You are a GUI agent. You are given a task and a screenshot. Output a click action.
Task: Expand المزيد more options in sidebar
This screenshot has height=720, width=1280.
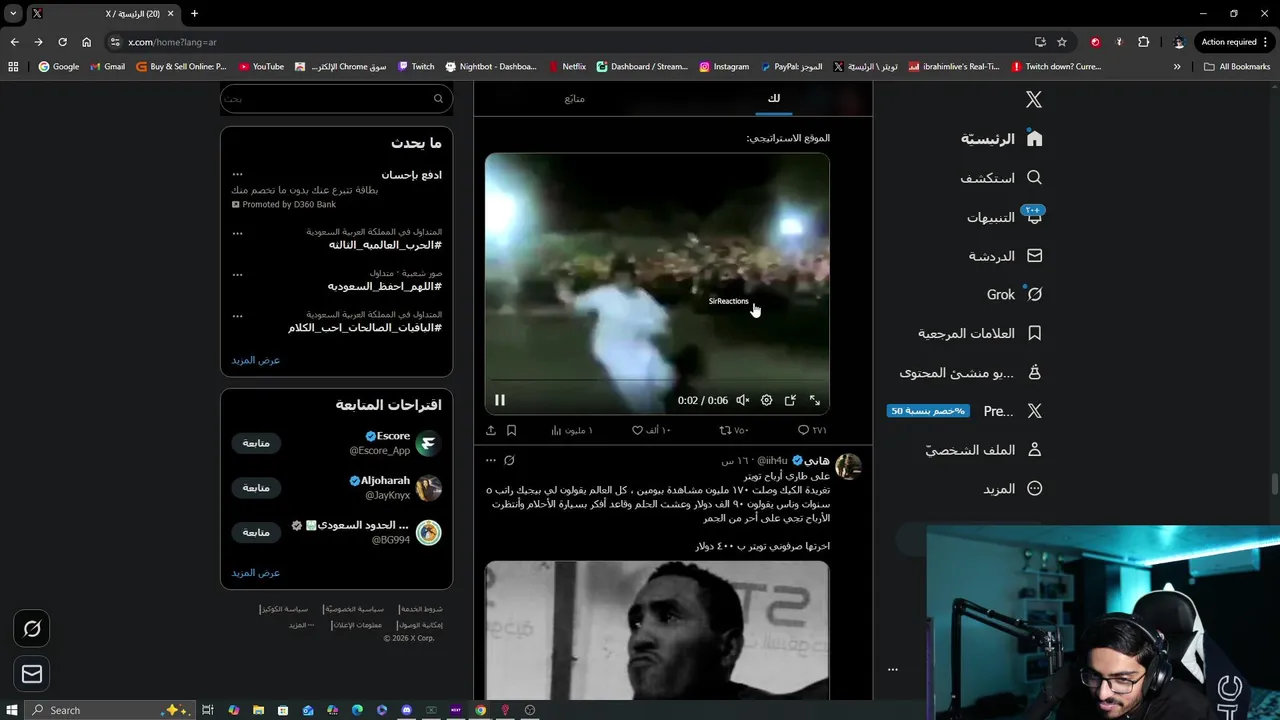[1012, 489]
